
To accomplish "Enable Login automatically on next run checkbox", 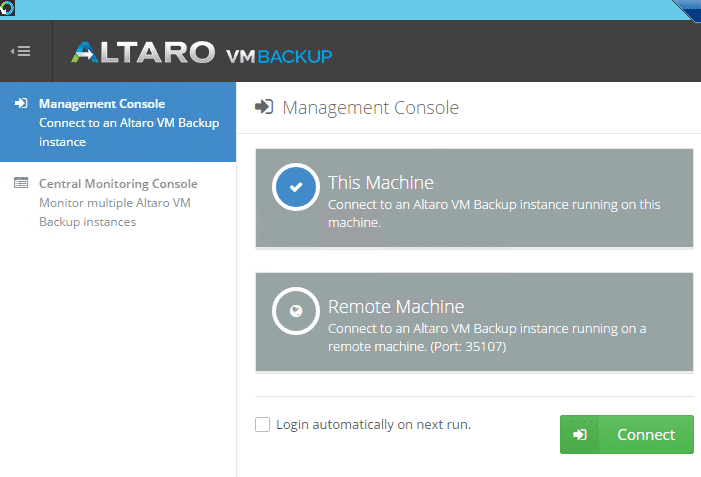I will click(262, 424).
